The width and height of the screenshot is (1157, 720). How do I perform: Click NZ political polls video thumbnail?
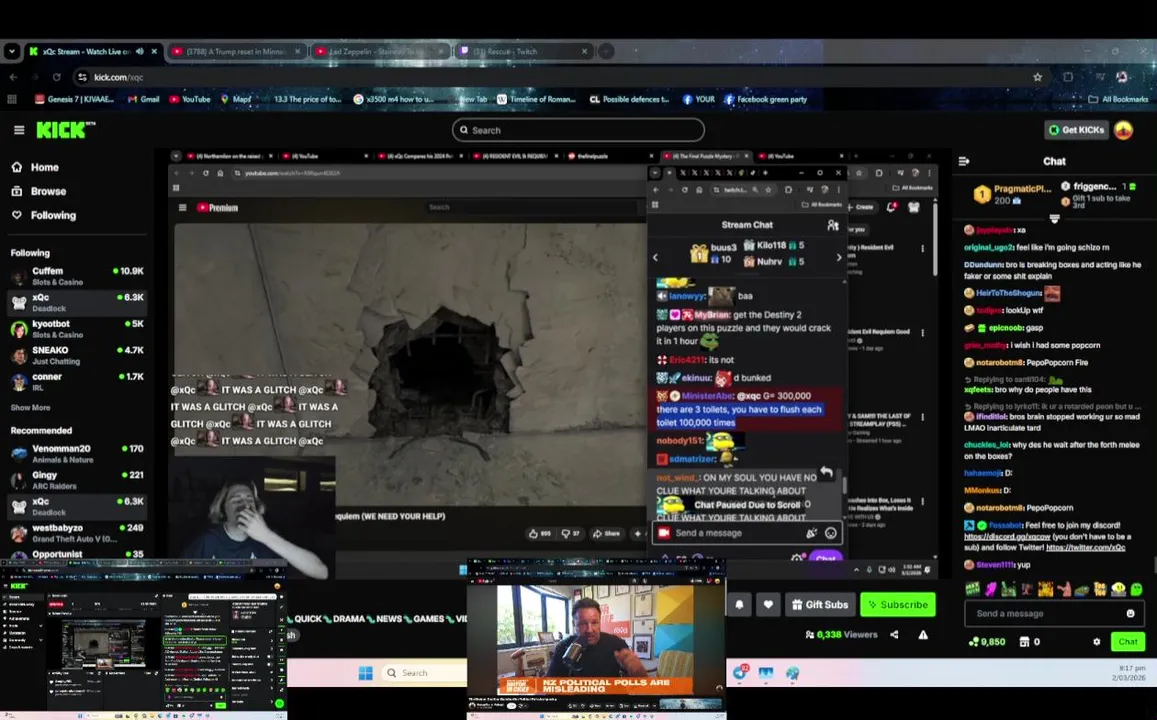[x=595, y=639]
